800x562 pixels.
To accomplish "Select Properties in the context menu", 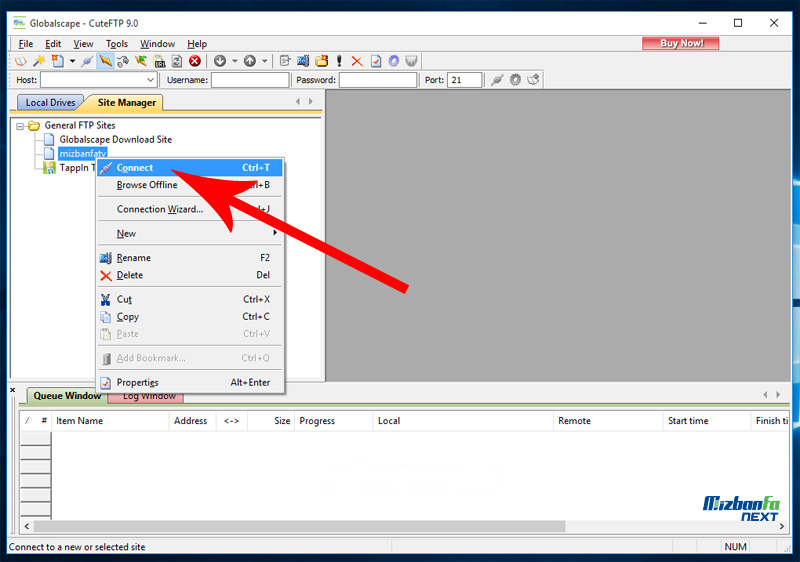I will [137, 382].
